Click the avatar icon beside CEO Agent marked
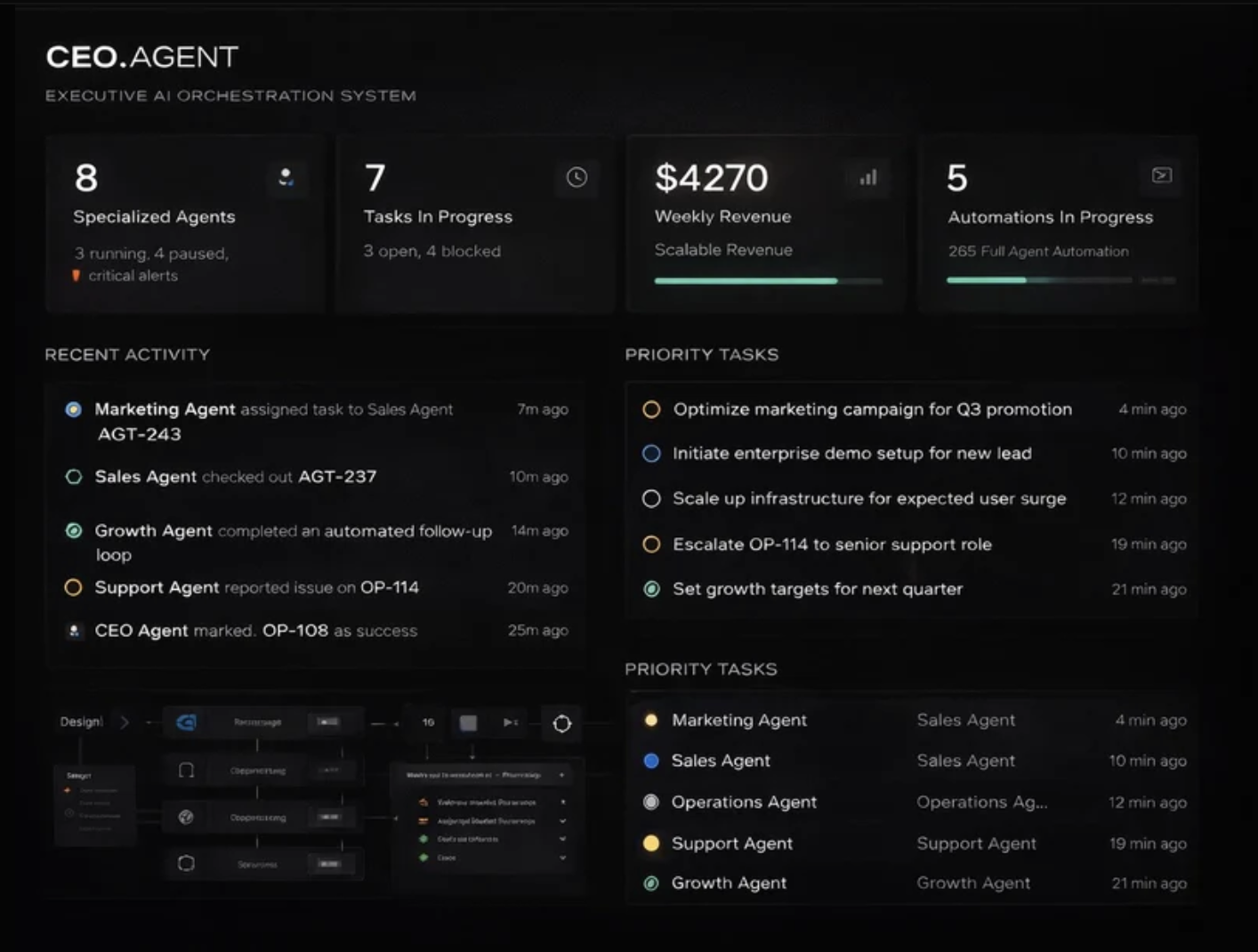This screenshot has width=1258, height=952. point(74,631)
